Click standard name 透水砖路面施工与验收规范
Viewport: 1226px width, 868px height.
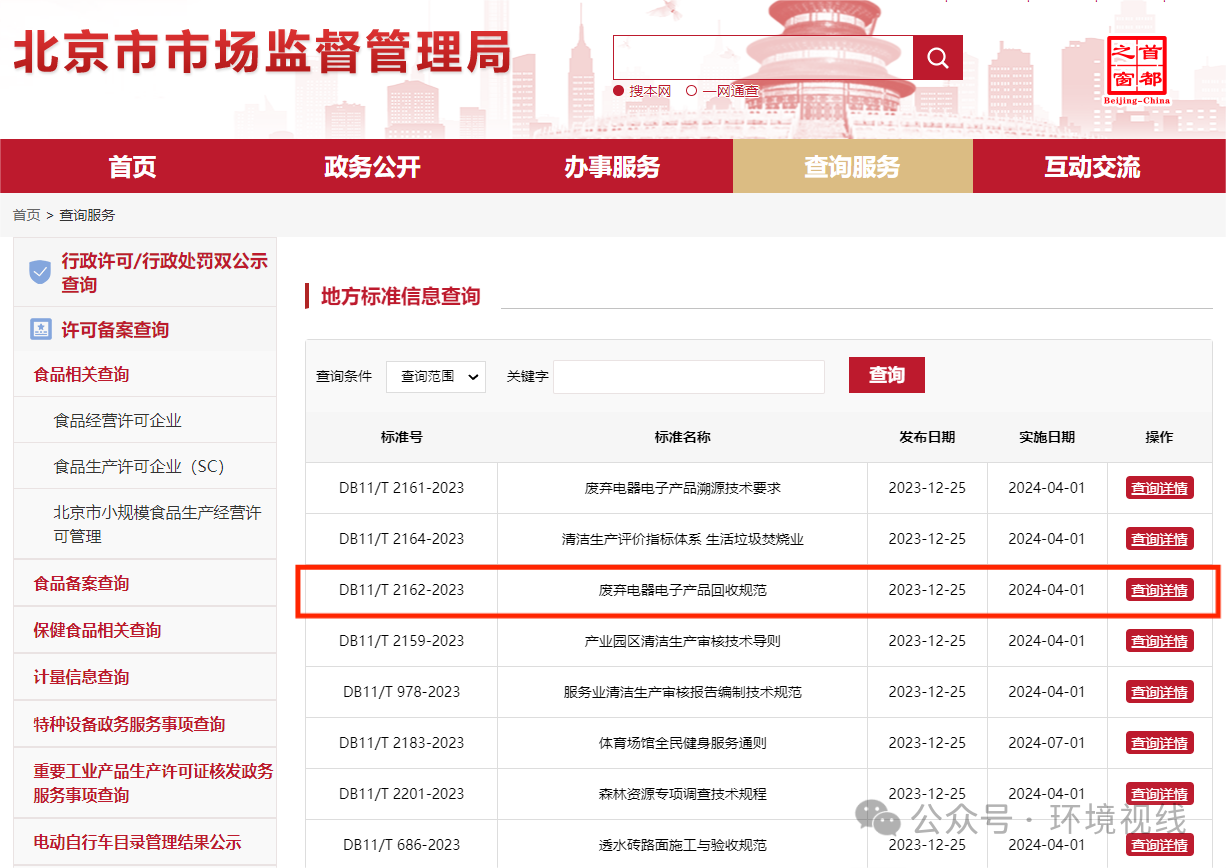pyautogui.click(x=683, y=845)
